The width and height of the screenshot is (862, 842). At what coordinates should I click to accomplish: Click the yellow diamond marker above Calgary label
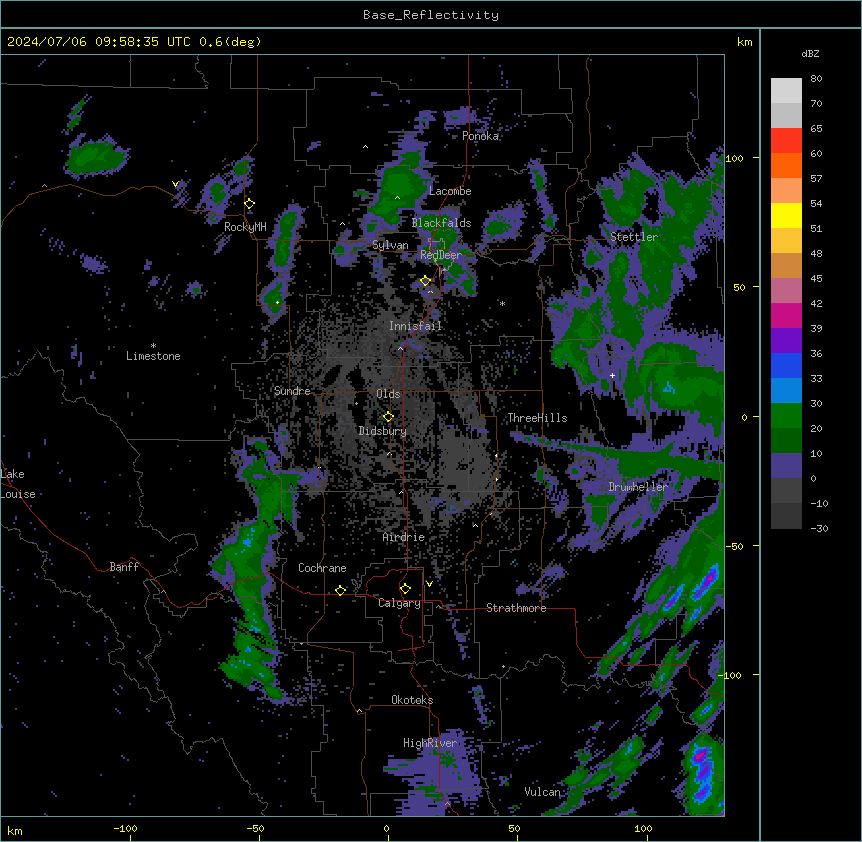click(405, 589)
